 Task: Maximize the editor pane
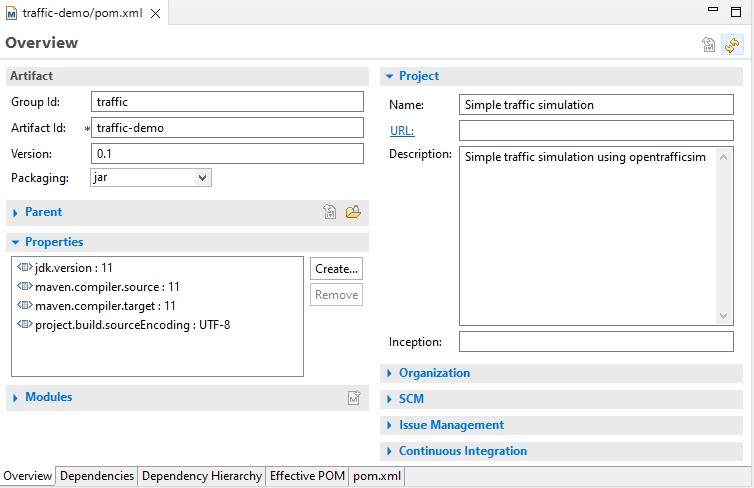coord(736,12)
